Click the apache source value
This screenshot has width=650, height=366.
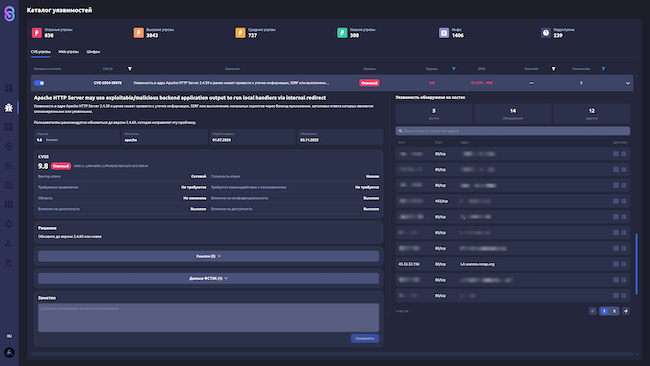tap(131, 140)
